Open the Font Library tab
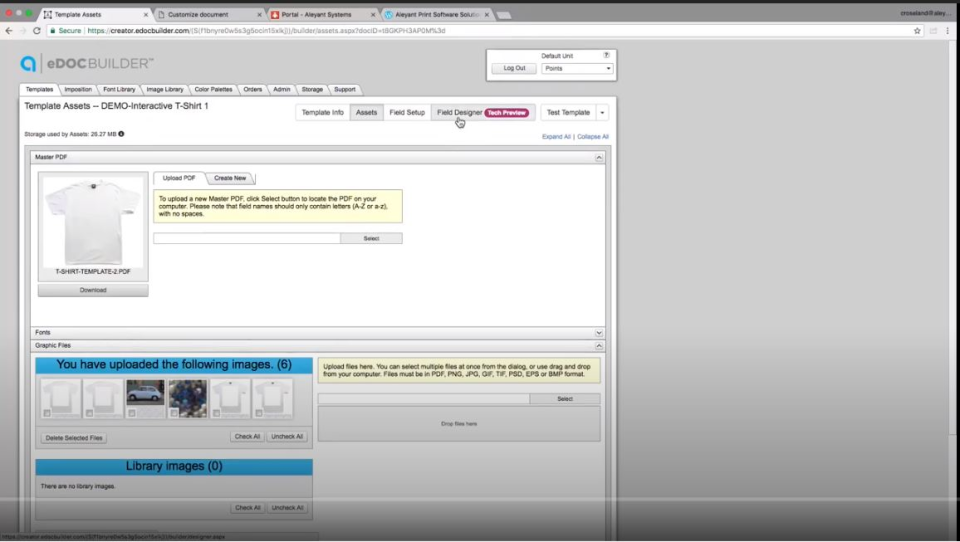Image resolution: width=960 pixels, height=542 pixels. coord(119,89)
